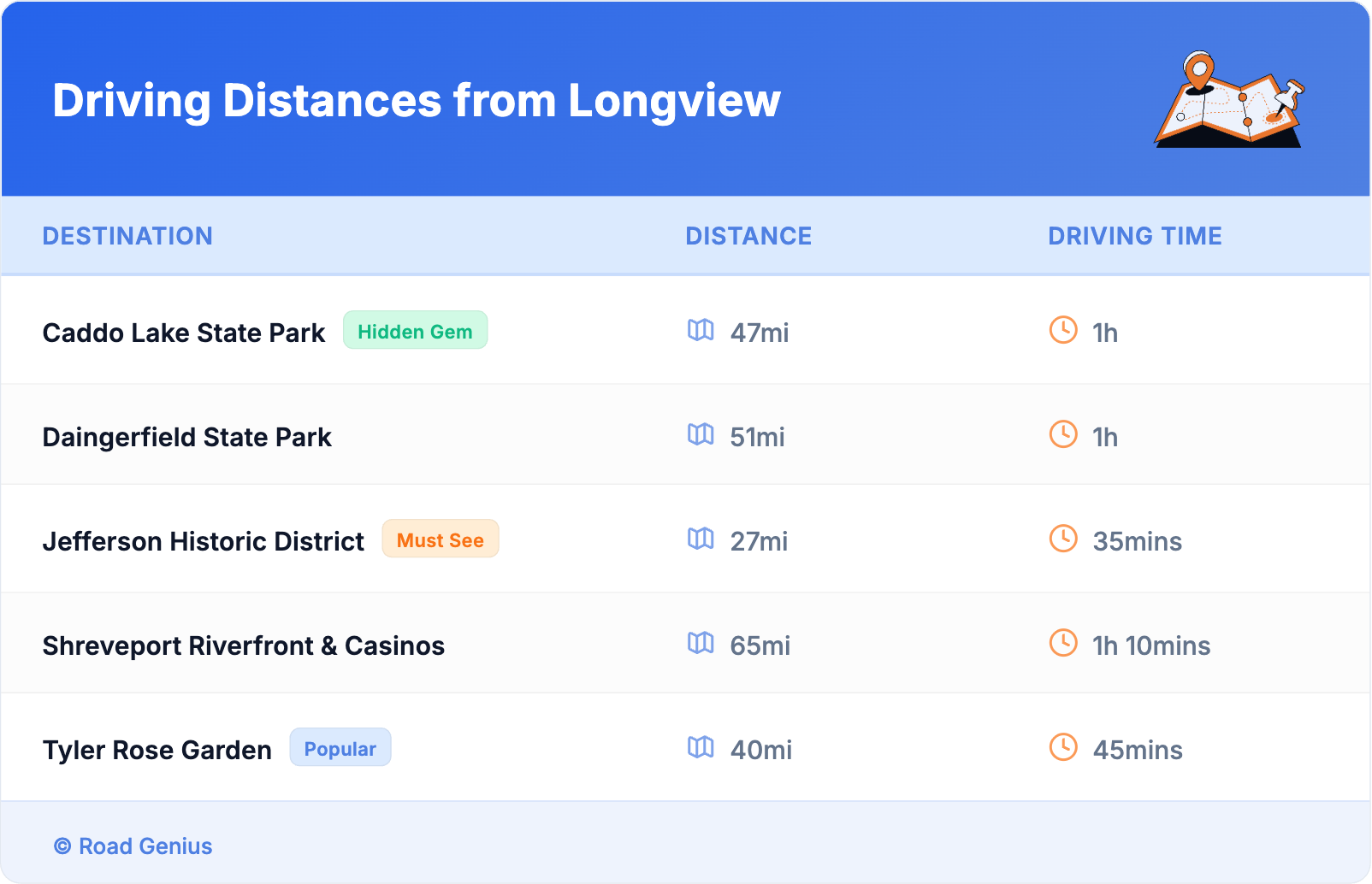Click clock icon beside 45mins
Image resolution: width=1372 pixels, height=884 pixels.
click(x=1063, y=747)
